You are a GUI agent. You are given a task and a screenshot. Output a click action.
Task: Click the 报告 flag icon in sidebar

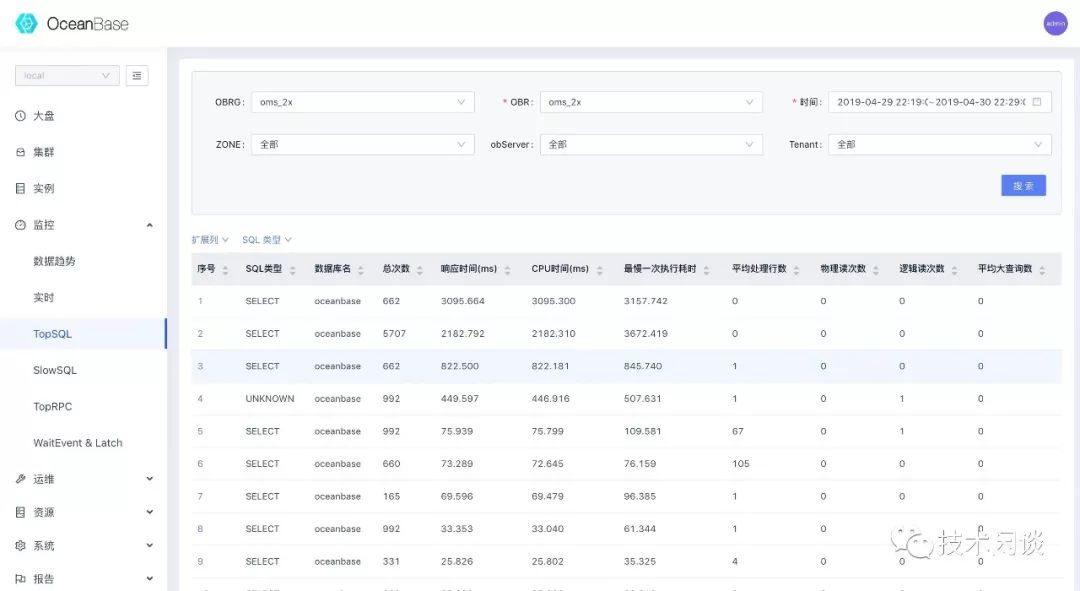(x=21, y=579)
